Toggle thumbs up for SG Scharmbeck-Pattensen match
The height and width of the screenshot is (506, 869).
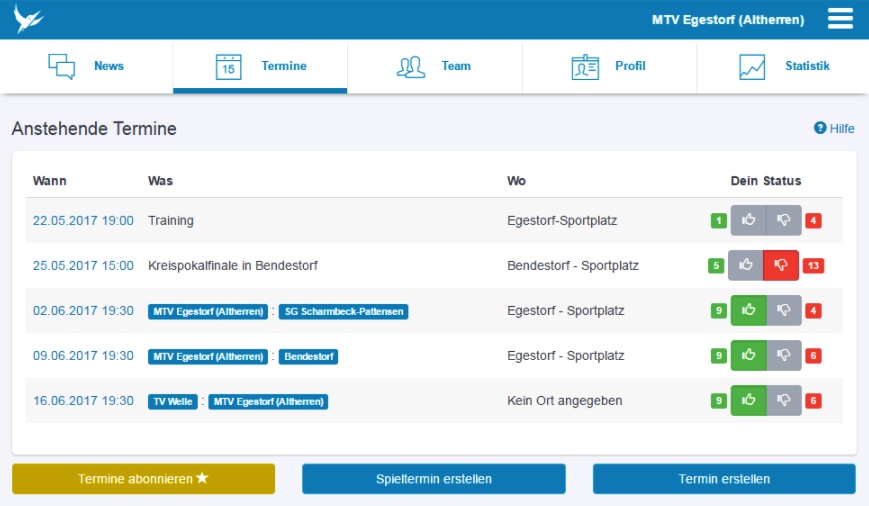pyautogui.click(x=748, y=310)
